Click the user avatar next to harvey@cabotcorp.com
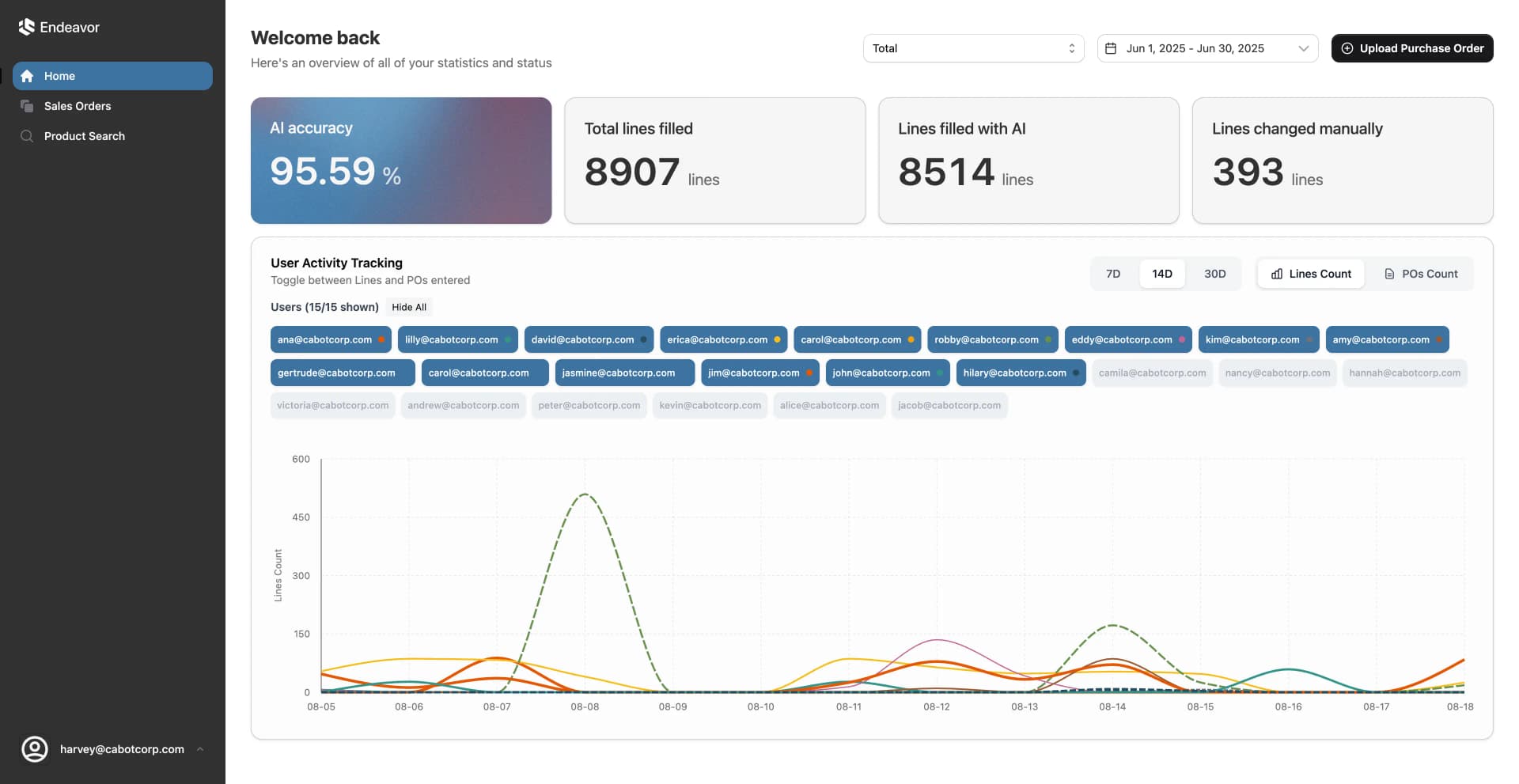This screenshot has width=1519, height=784. click(x=35, y=749)
